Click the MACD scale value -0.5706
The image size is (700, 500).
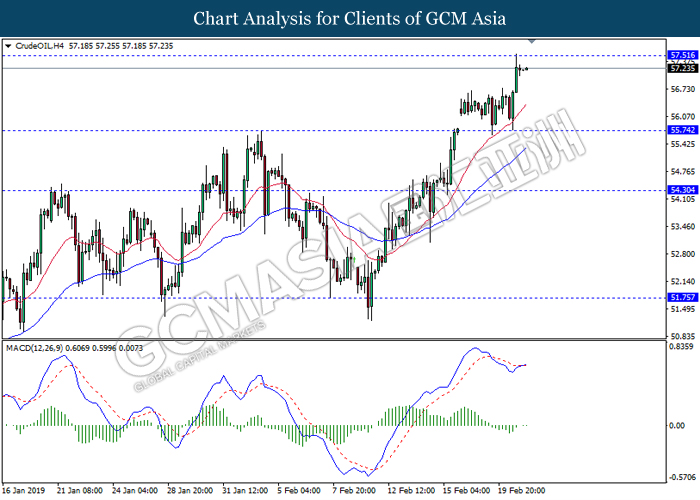click(x=682, y=478)
